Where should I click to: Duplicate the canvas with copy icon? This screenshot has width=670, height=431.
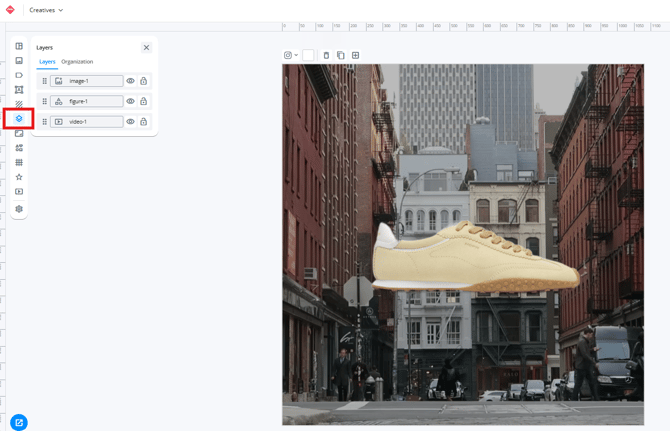coord(340,55)
